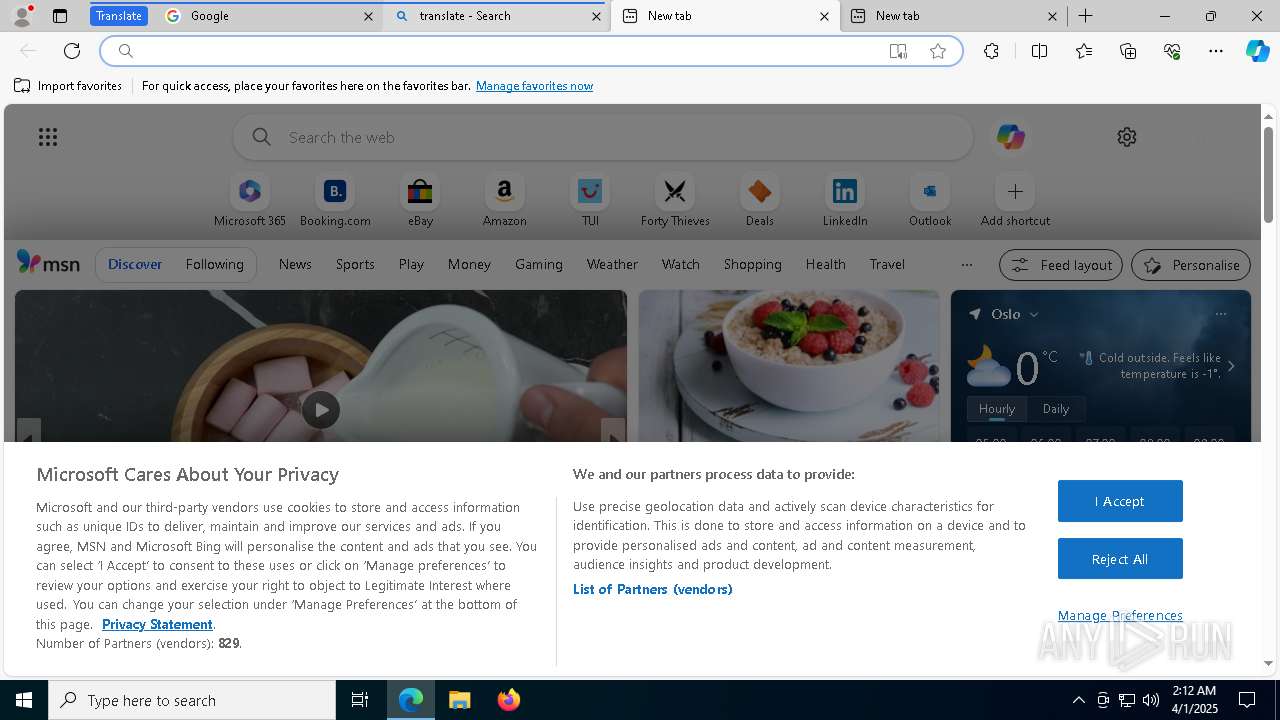Open the Favorites list icon
1280x720 pixels.
pyautogui.click(x=1084, y=52)
